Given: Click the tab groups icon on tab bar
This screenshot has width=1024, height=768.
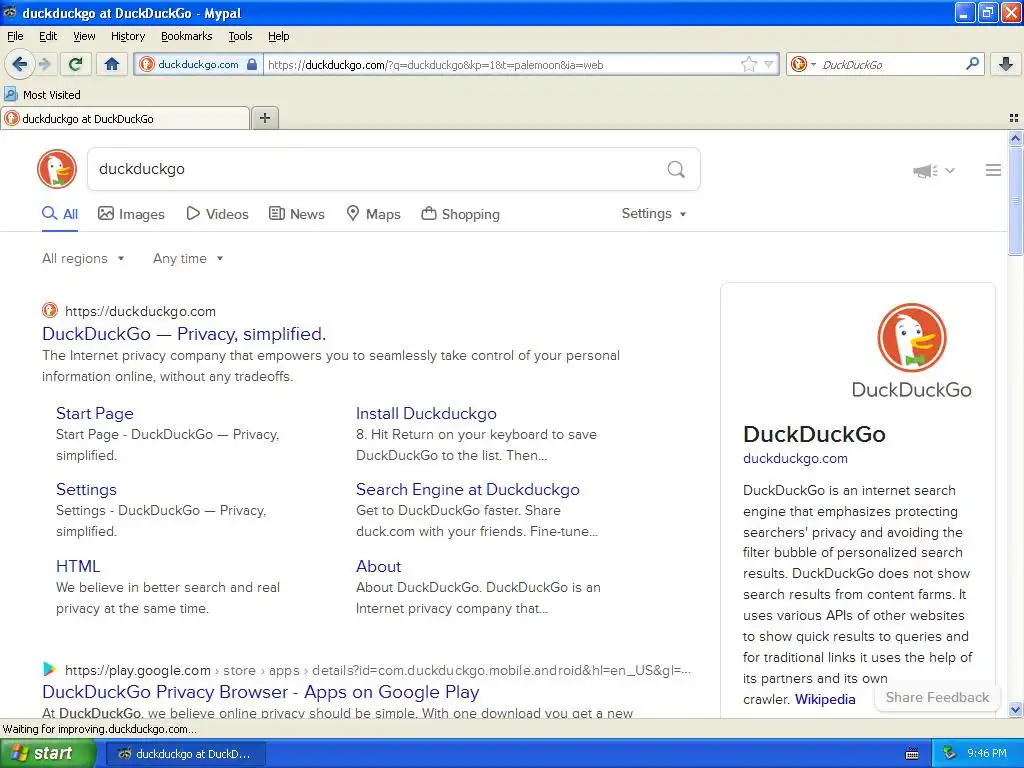Looking at the screenshot, I should click(x=1014, y=118).
